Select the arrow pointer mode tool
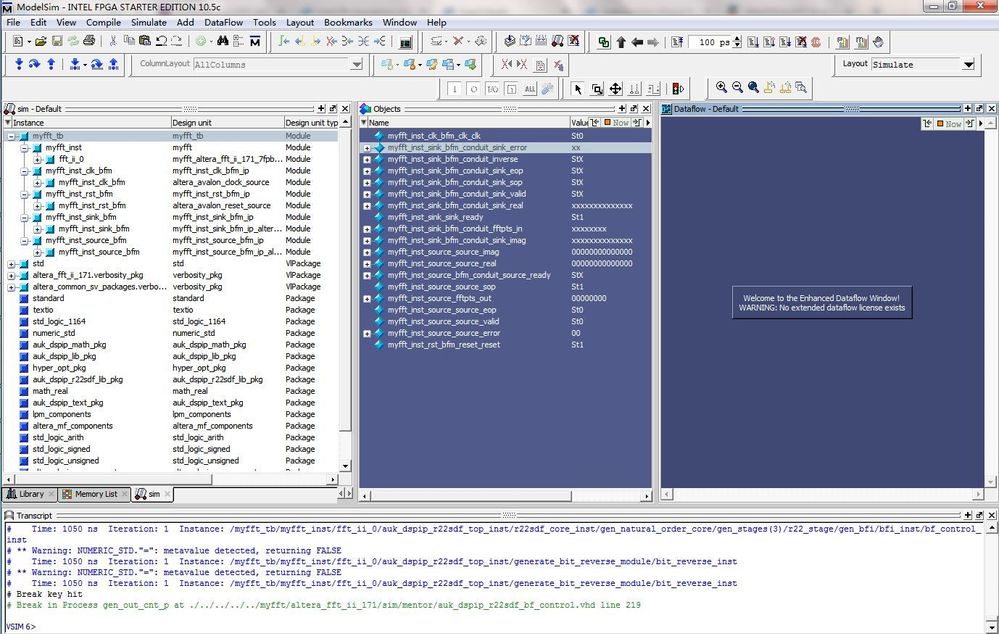This screenshot has width=999, height=634. point(578,89)
